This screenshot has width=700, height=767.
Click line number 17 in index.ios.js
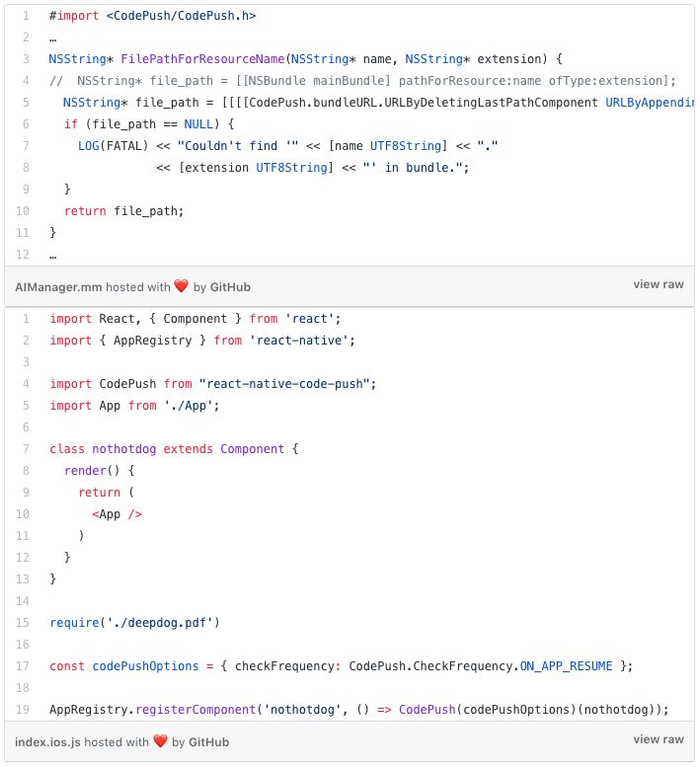(24, 665)
